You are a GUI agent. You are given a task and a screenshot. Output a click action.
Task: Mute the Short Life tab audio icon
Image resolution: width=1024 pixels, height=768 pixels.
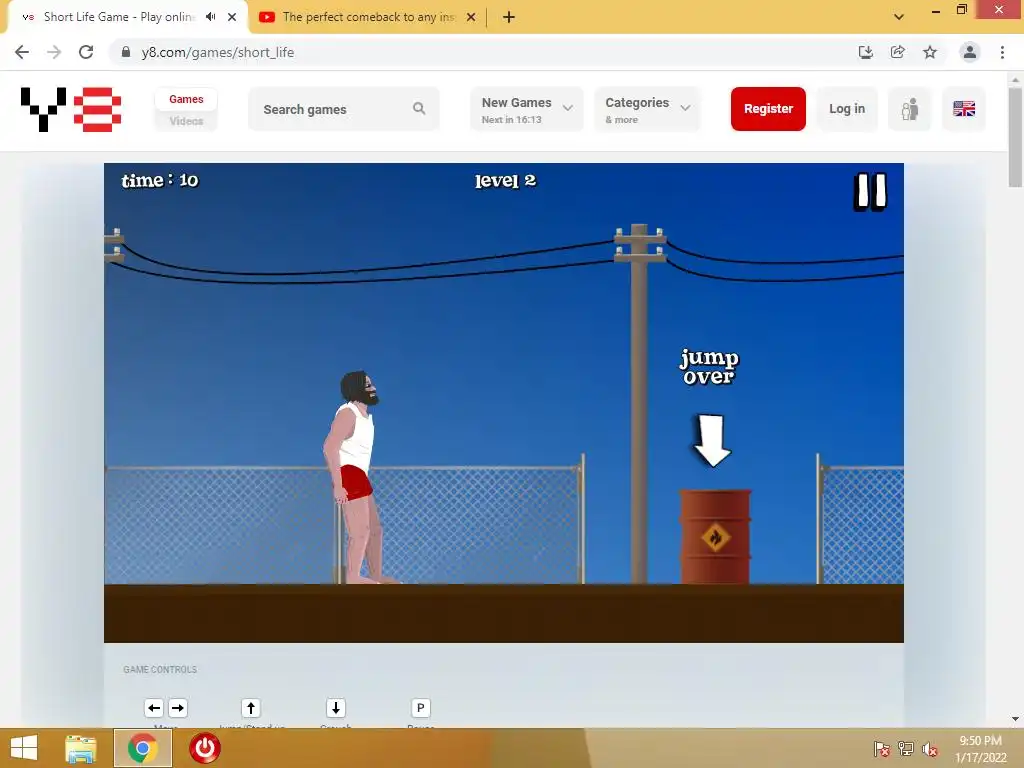(210, 17)
